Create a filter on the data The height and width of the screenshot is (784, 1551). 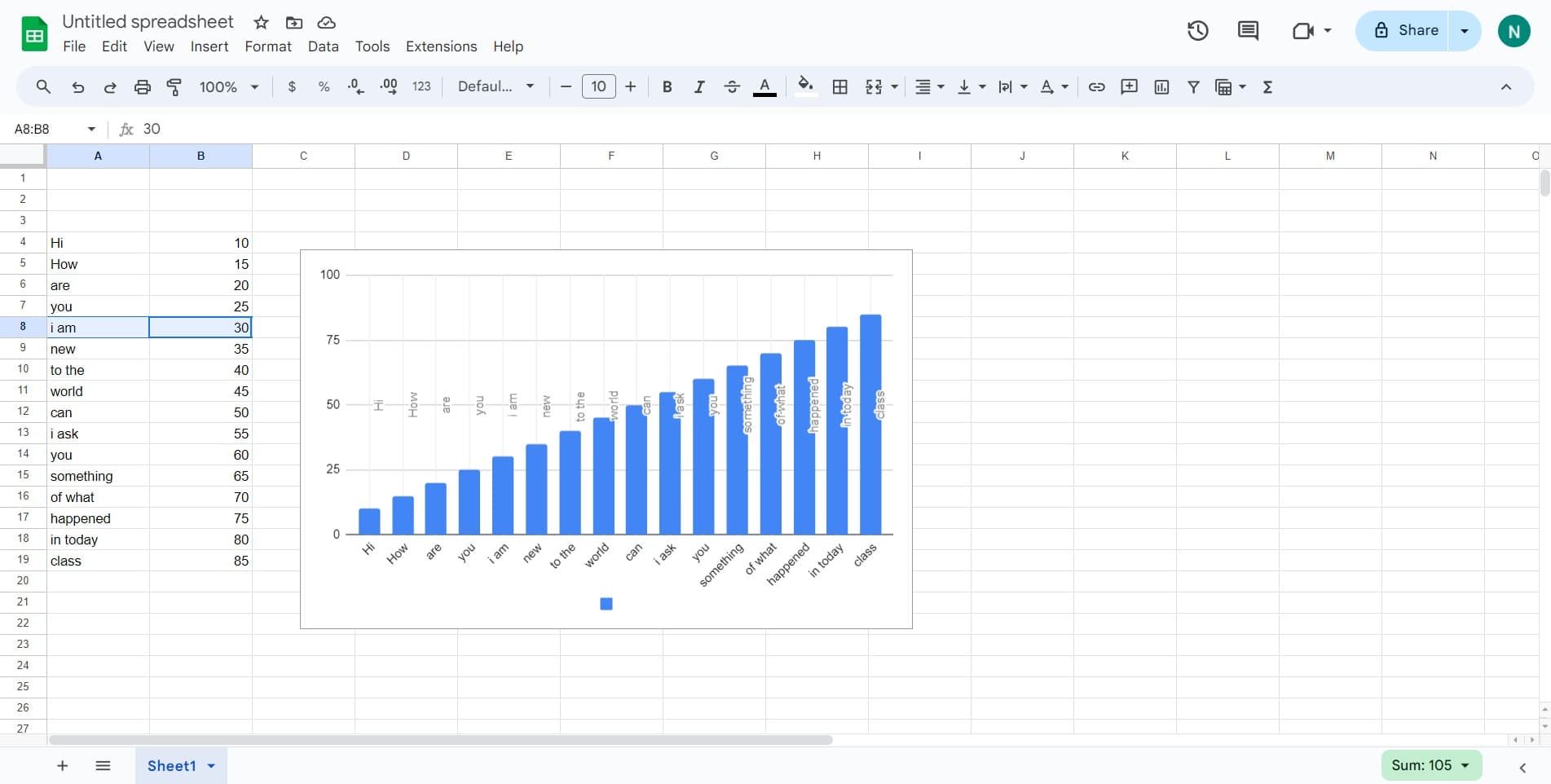click(x=1193, y=86)
